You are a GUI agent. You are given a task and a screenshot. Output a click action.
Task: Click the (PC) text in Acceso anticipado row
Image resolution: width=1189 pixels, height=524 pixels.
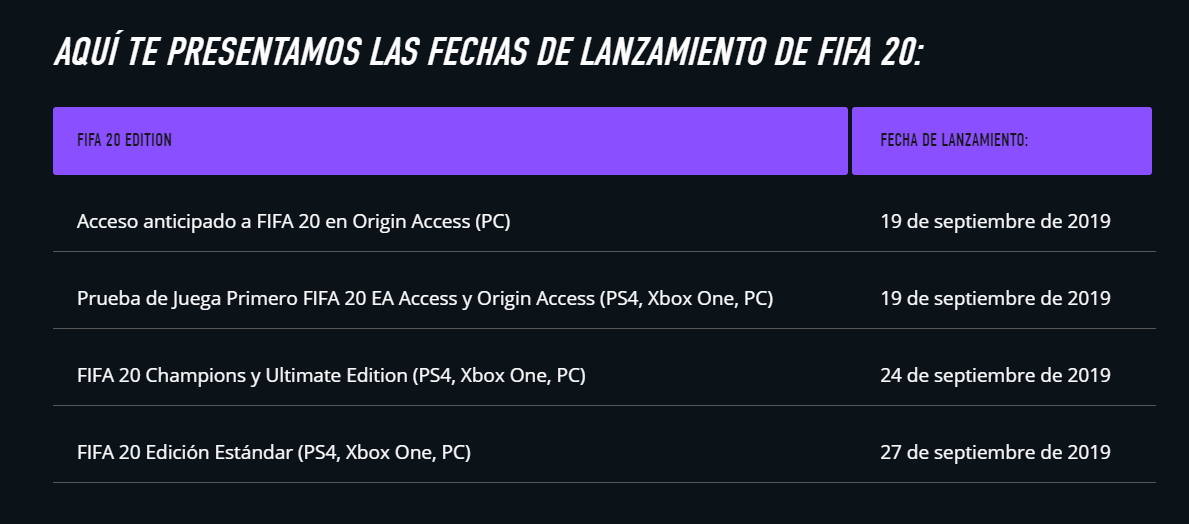tap(492, 222)
